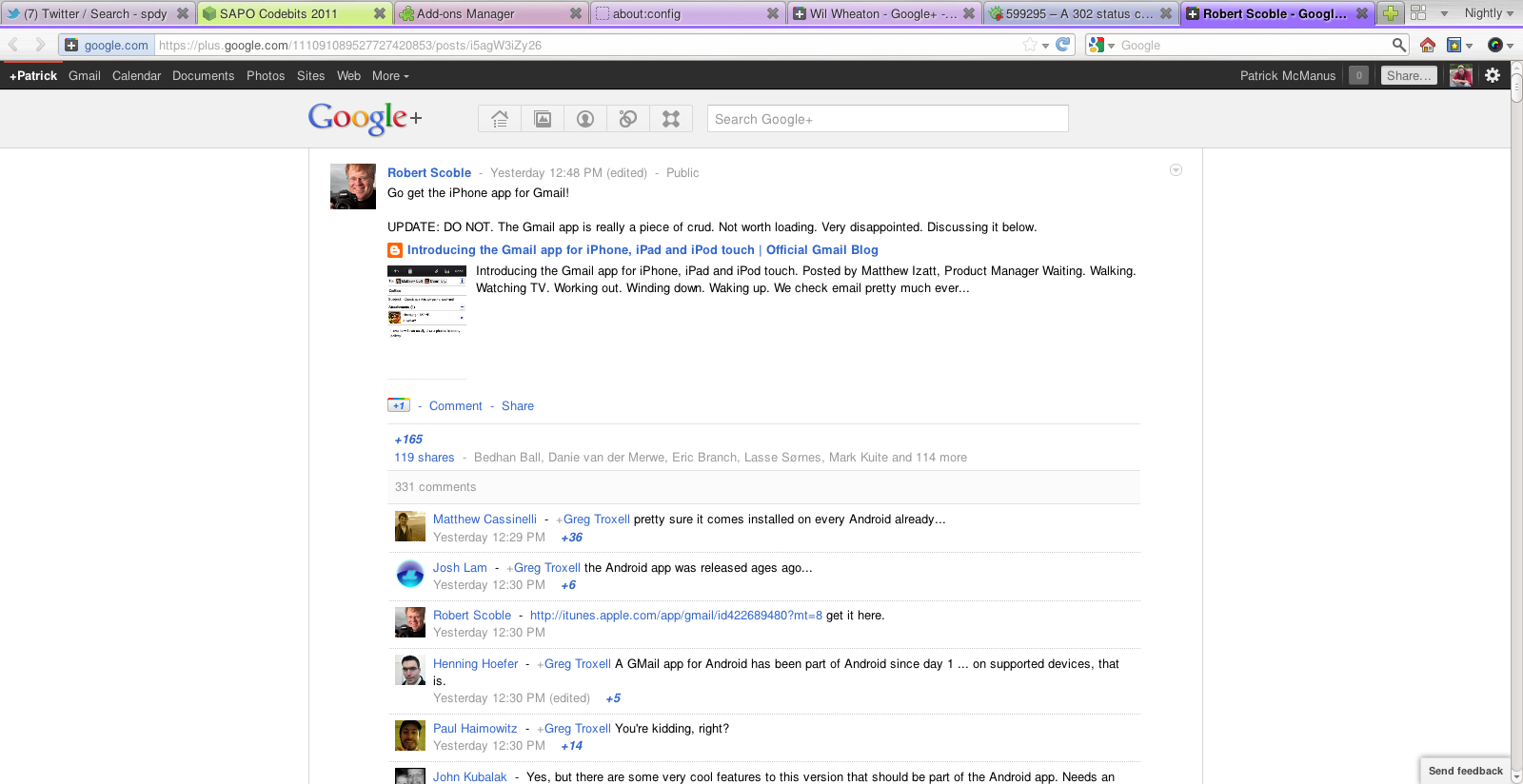Go to Sites in Google bar
Image resolution: width=1523 pixels, height=784 pixels.
pyautogui.click(x=310, y=75)
